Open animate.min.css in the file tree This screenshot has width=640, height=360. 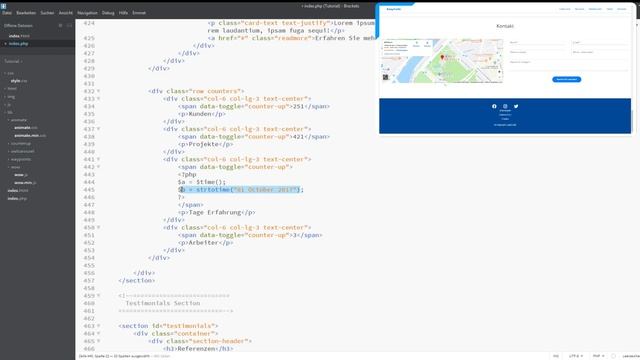pos(31,136)
